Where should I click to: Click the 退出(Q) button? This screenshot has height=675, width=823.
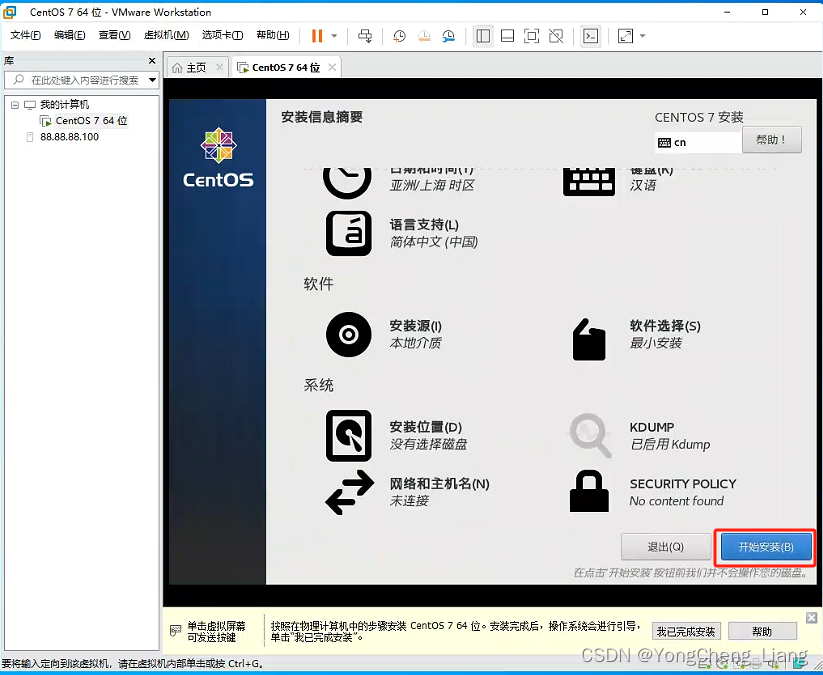pos(666,547)
